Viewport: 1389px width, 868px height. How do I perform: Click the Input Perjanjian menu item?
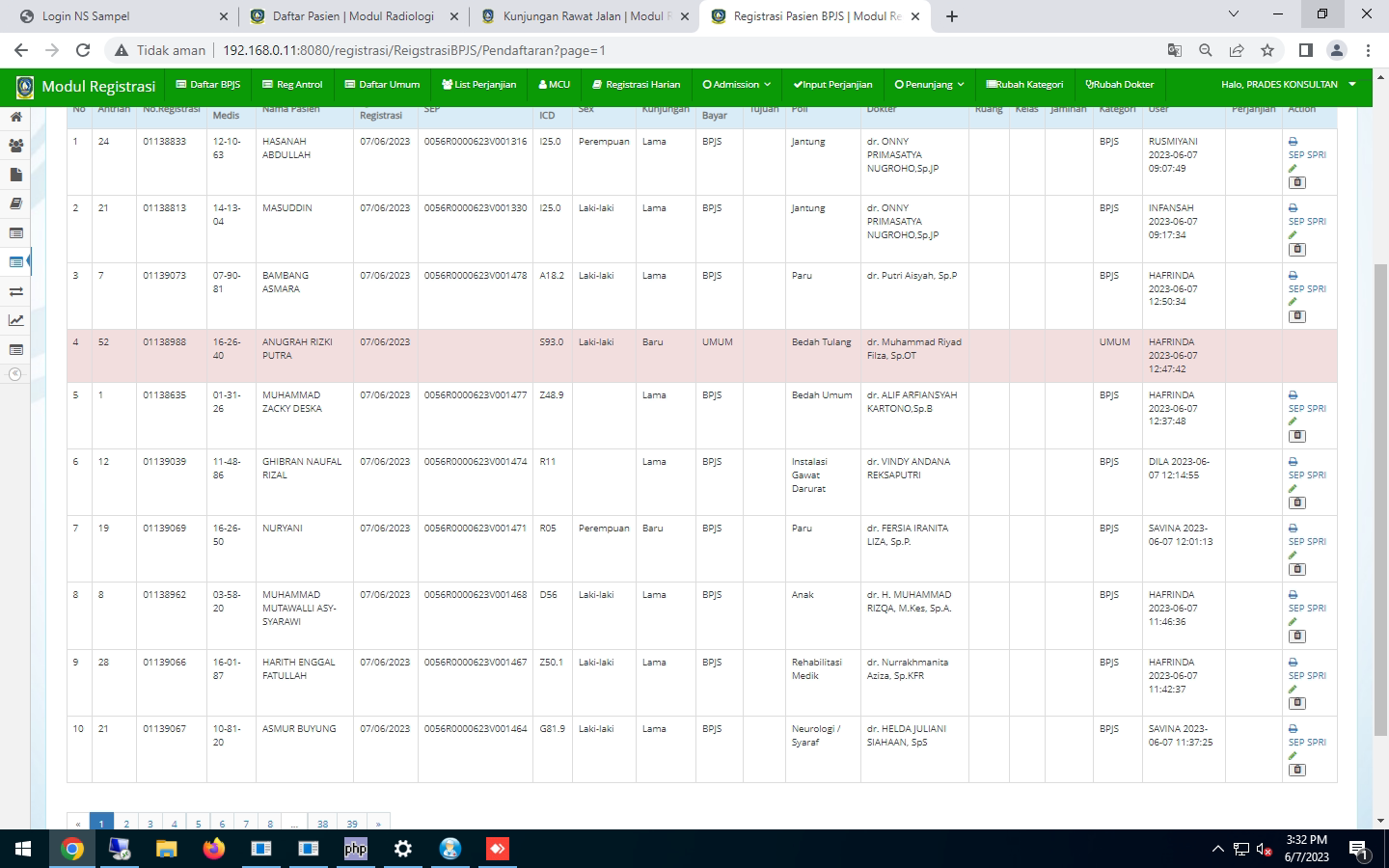point(832,85)
